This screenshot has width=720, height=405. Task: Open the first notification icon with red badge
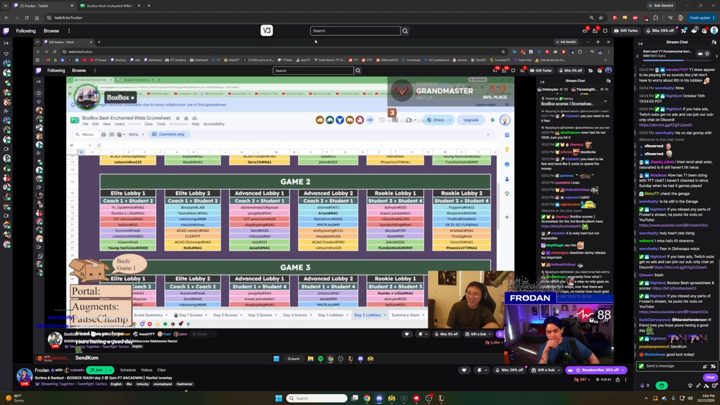pos(585,31)
